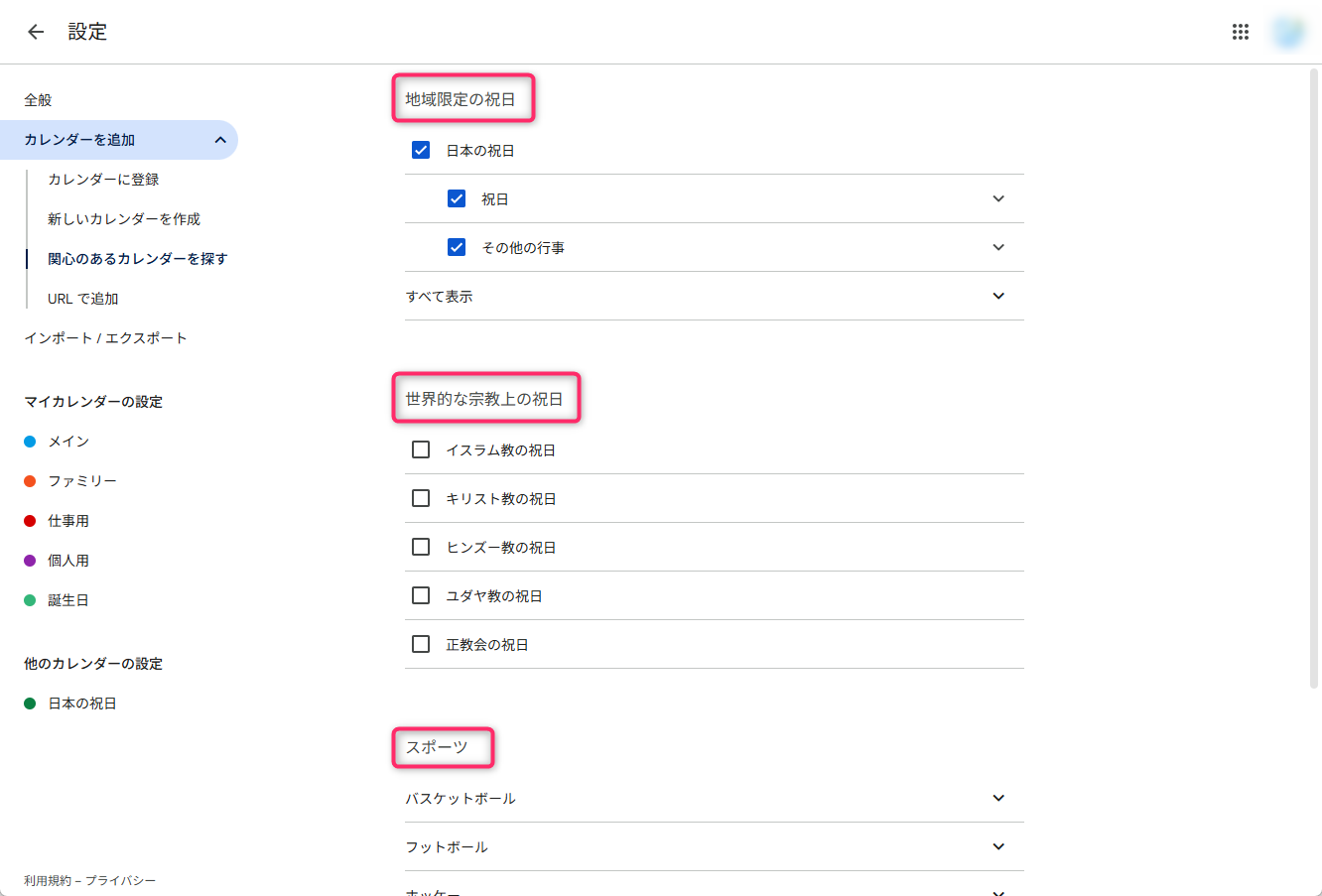This screenshot has width=1322, height=896.
Task: Uncheck the 日本の祝日 checkbox
Action: (x=420, y=149)
